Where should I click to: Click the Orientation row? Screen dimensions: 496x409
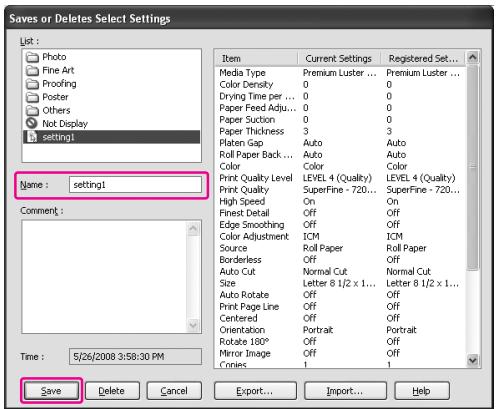click(340, 330)
